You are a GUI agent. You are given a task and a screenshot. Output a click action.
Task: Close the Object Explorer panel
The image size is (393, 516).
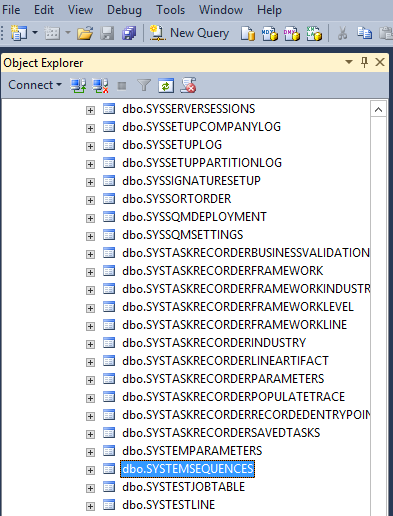tap(380, 62)
